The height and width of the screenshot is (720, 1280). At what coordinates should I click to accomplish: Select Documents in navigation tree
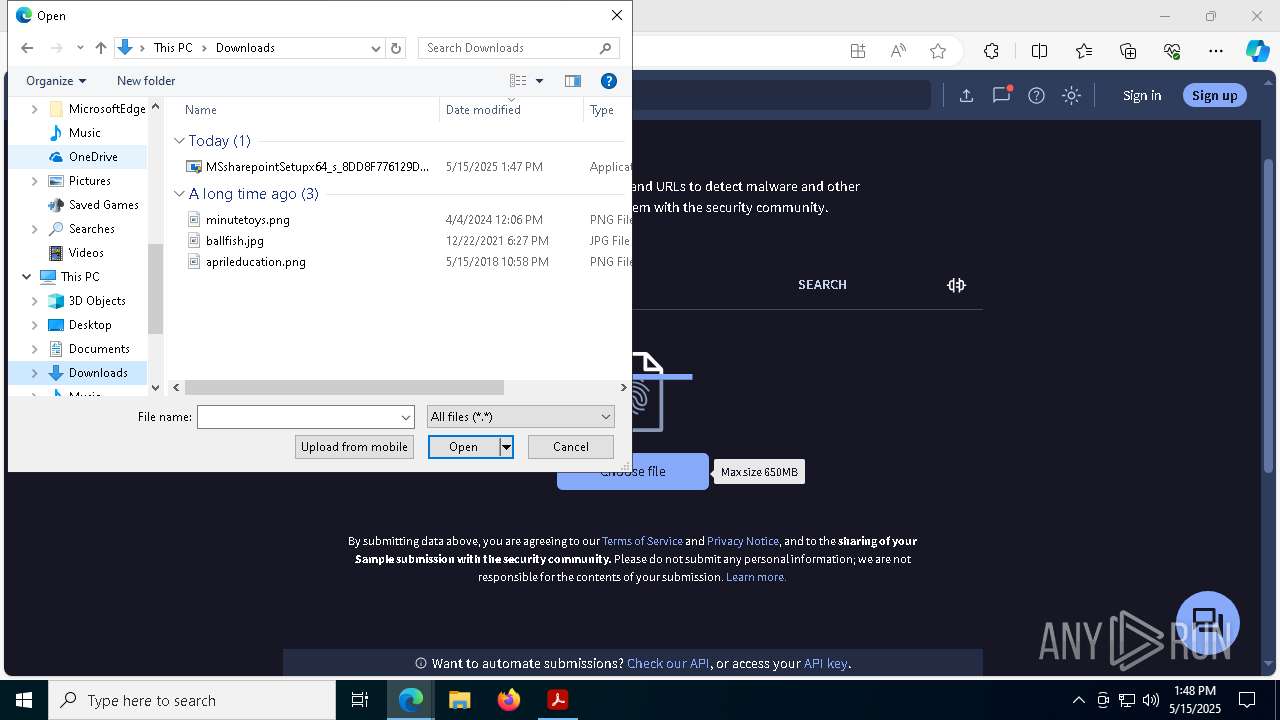(x=99, y=349)
